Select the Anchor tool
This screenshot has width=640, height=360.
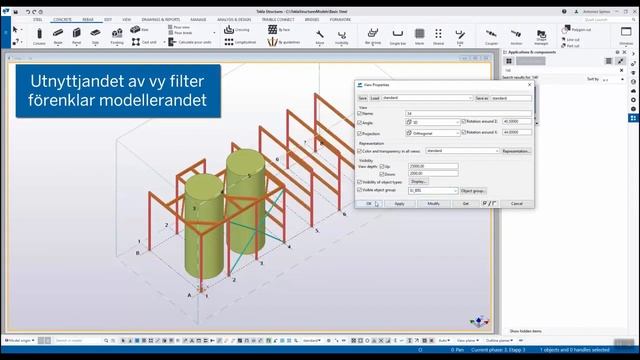pyautogui.click(x=516, y=37)
